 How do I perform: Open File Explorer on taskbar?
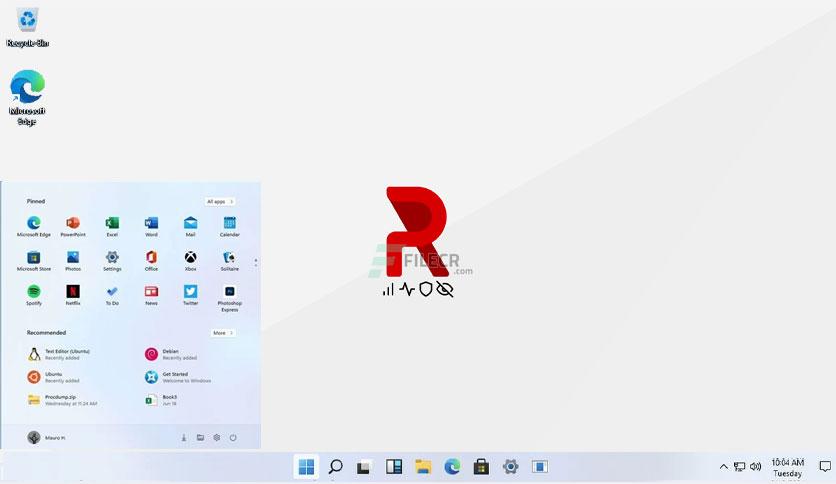423,467
